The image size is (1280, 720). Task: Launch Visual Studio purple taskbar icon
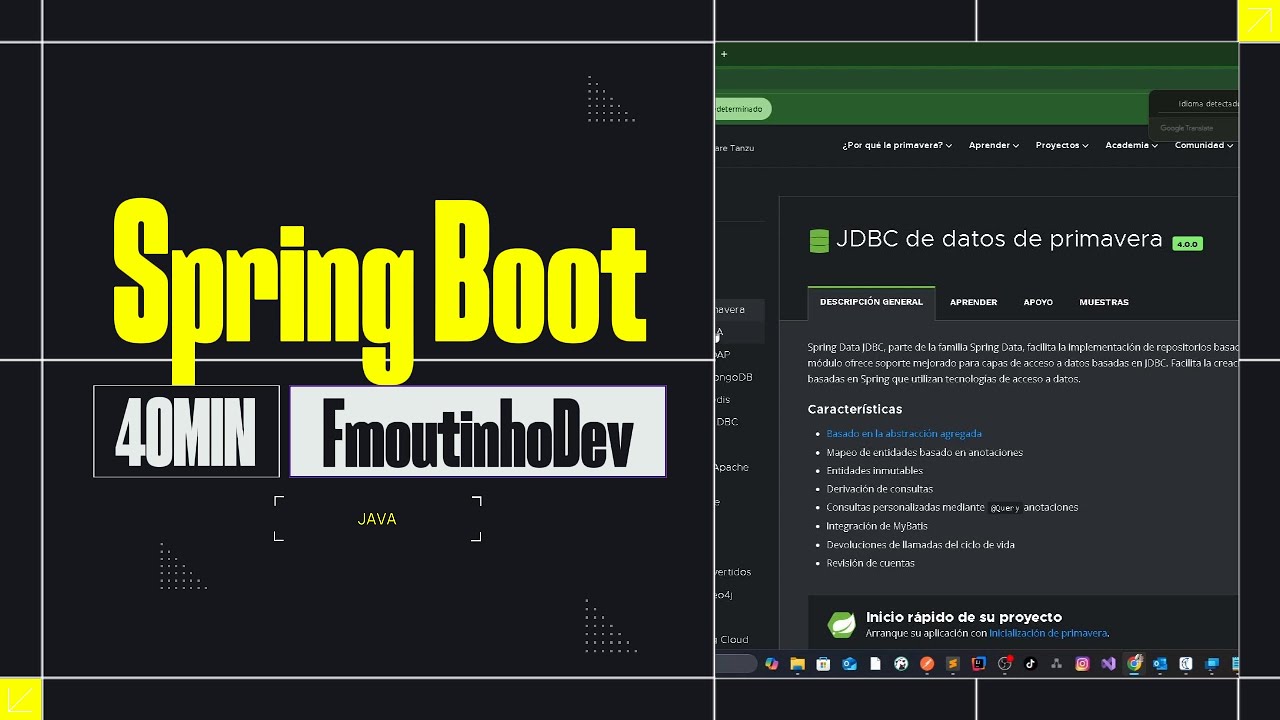tap(1108, 664)
